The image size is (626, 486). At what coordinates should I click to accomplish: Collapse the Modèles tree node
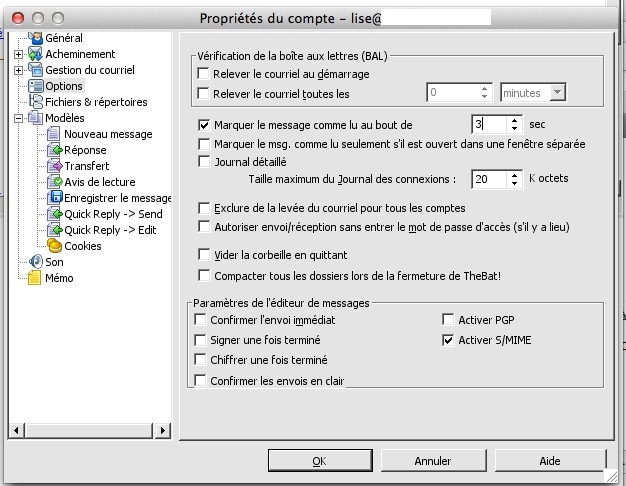18,118
